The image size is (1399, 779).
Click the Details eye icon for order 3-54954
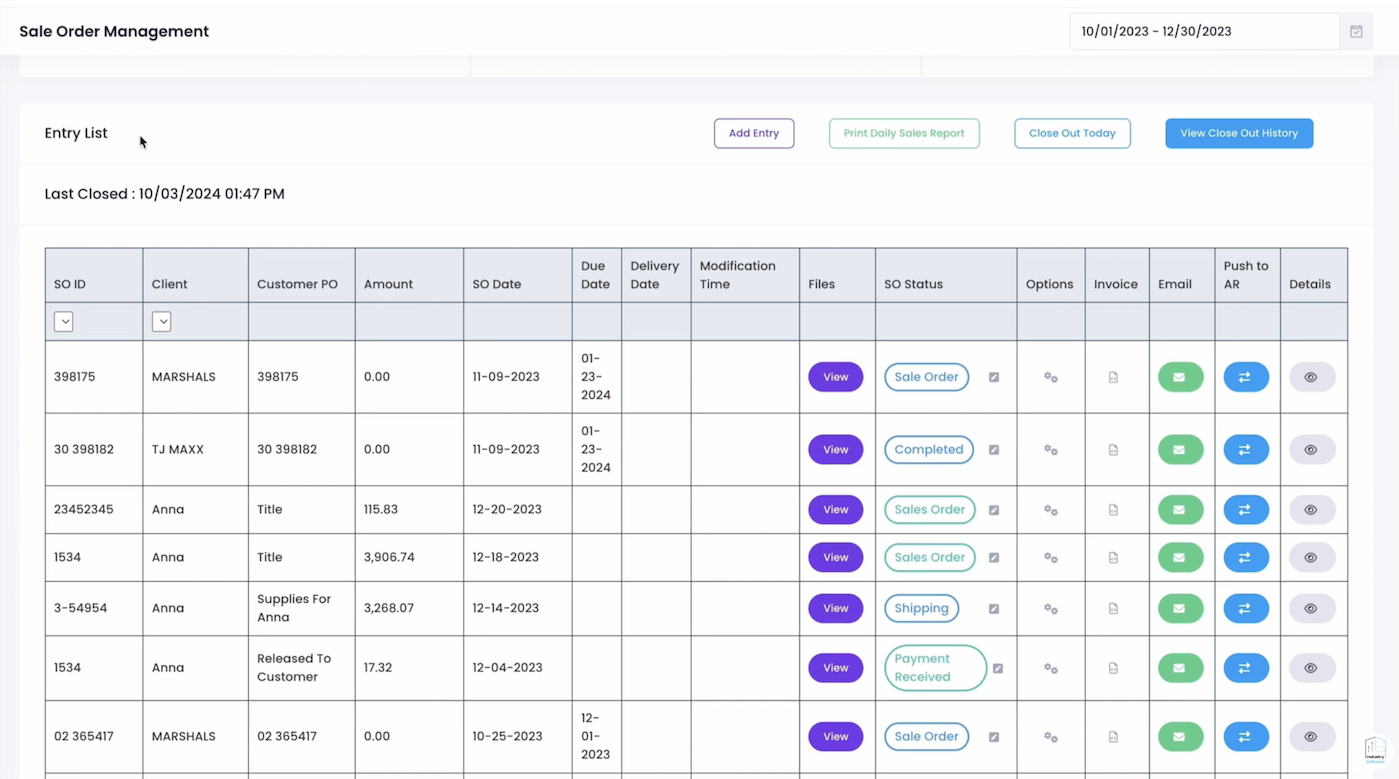[x=1310, y=608]
